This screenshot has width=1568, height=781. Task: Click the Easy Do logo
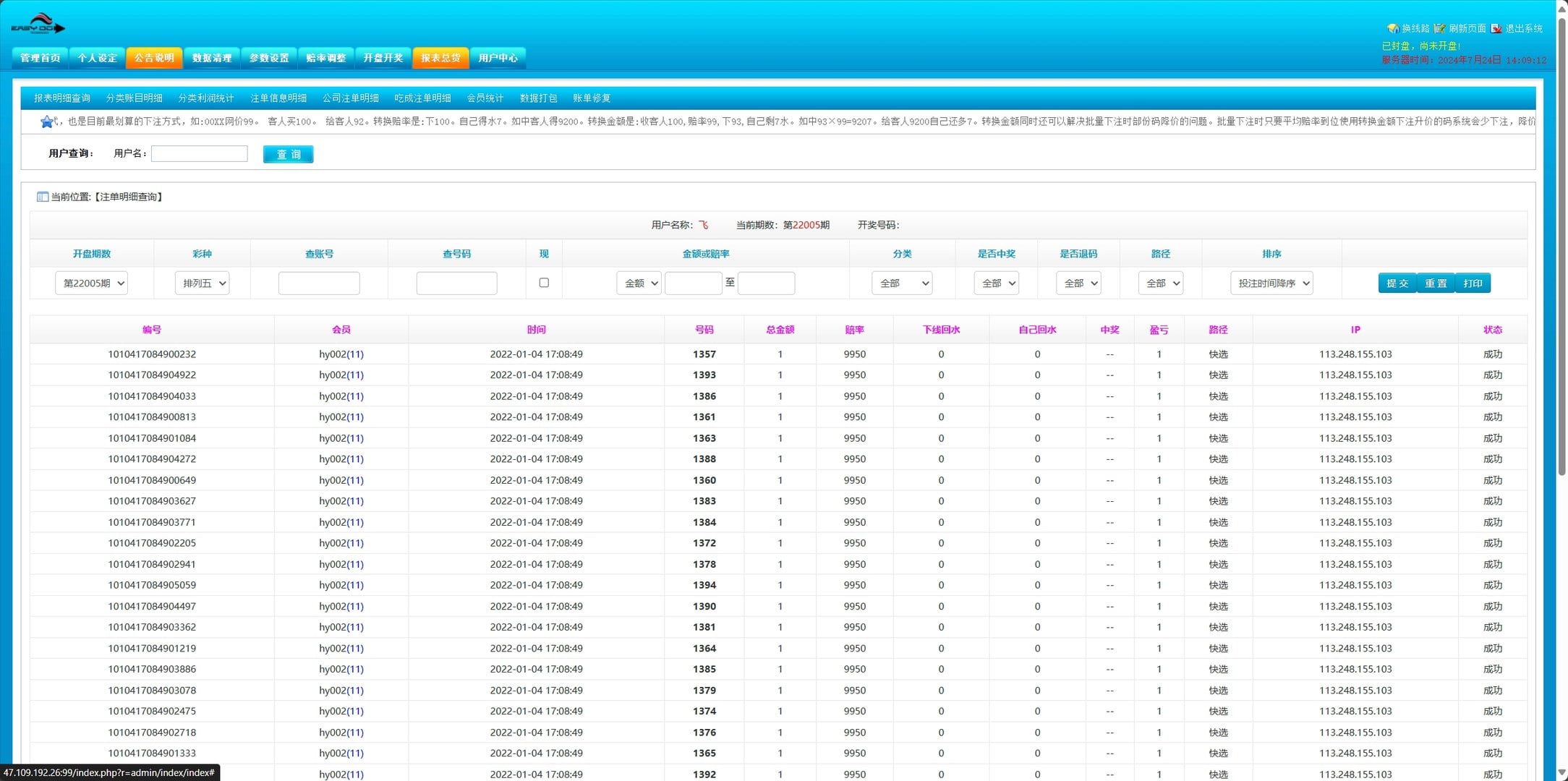[38, 25]
